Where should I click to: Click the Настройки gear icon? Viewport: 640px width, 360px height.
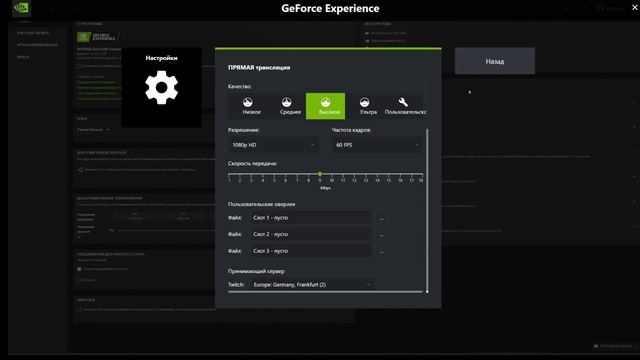[161, 87]
